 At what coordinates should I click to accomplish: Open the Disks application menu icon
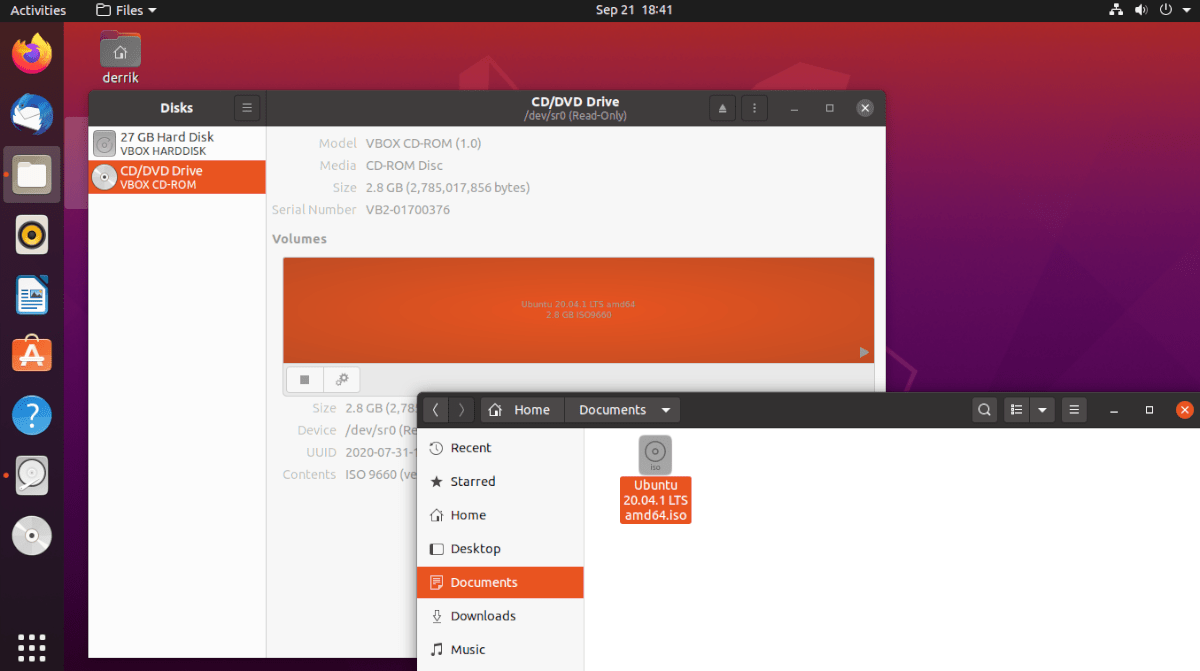pos(246,107)
